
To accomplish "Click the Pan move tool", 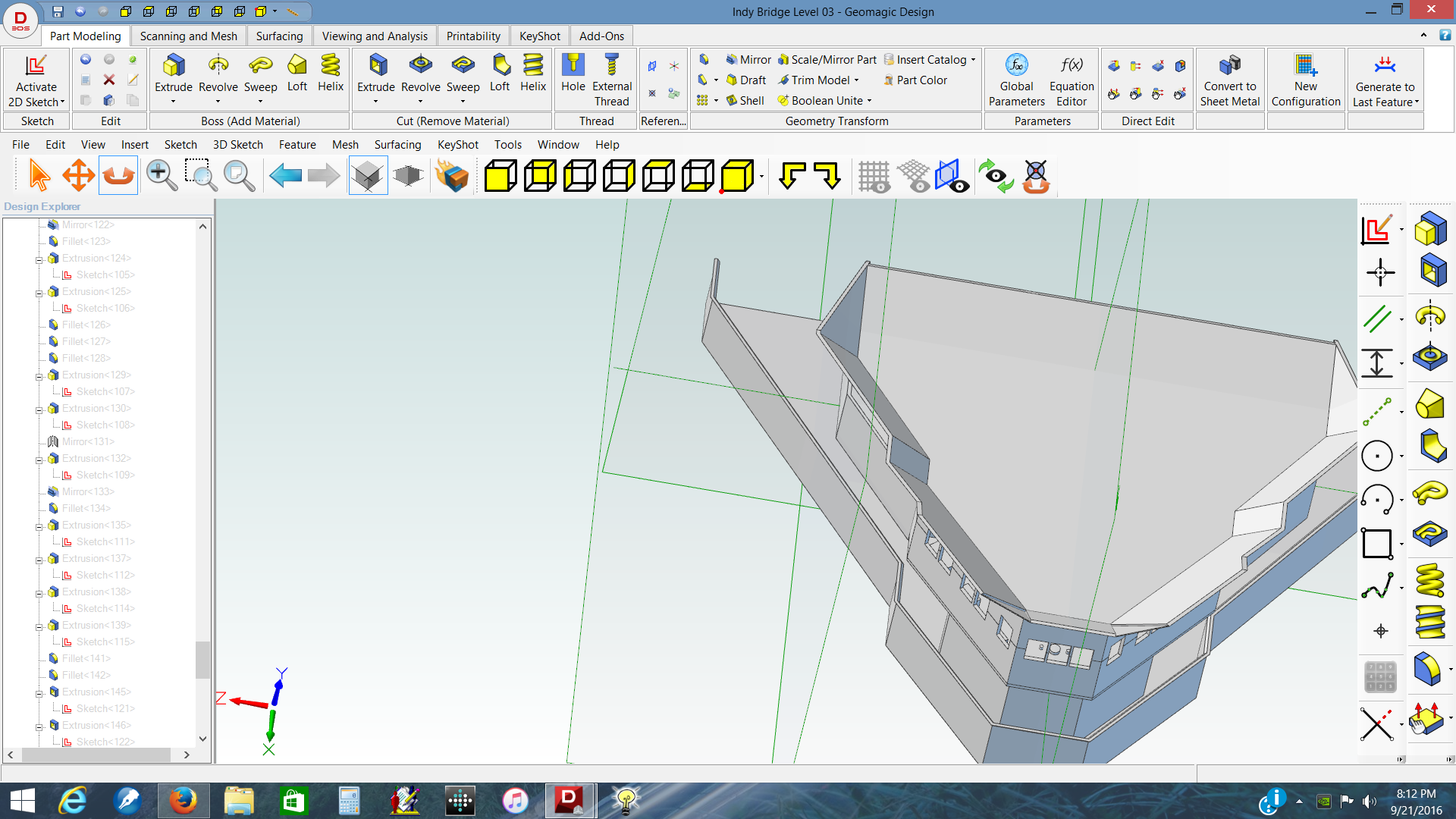I will [x=78, y=176].
